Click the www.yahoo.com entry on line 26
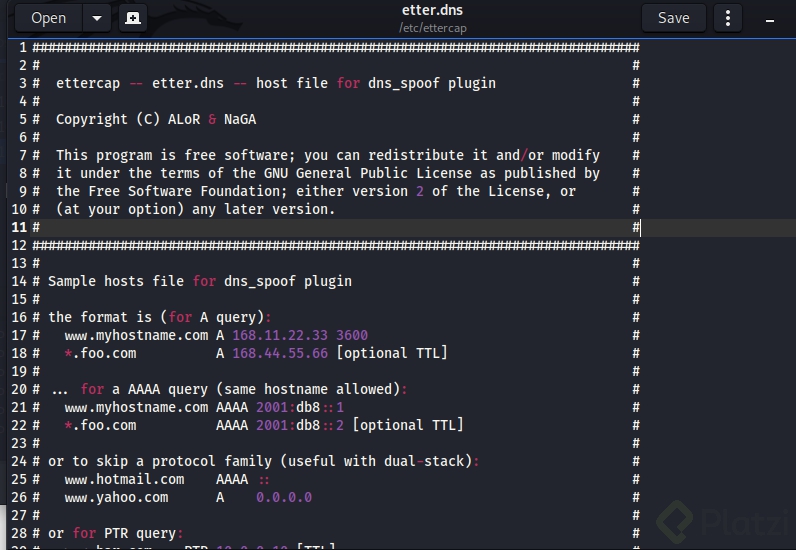 point(116,497)
